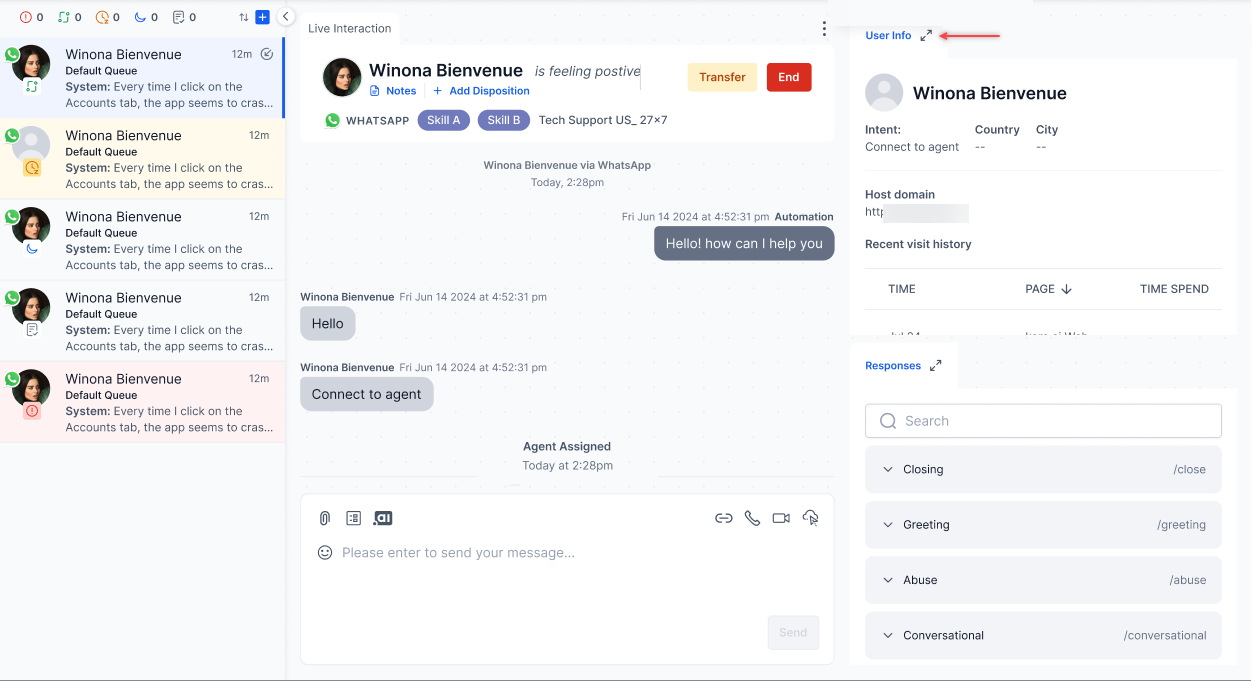Image resolution: width=1252 pixels, height=681 pixels.
Task: Toggle the sort order arrows icon
Action: (244, 17)
